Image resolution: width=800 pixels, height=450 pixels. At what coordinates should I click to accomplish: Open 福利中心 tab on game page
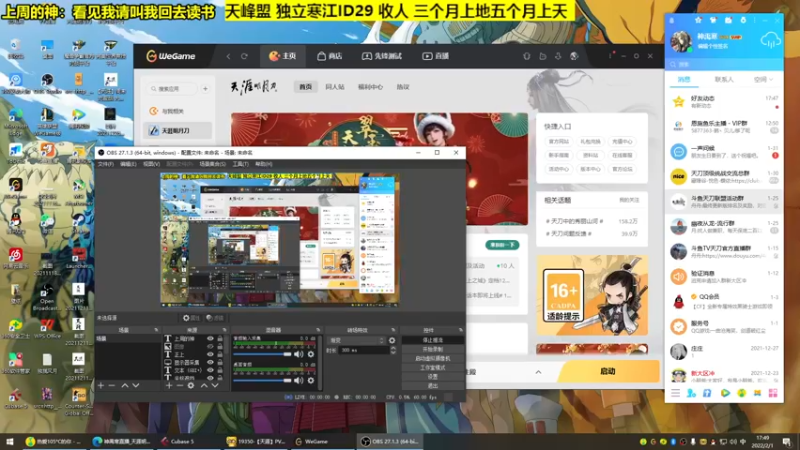click(370, 87)
